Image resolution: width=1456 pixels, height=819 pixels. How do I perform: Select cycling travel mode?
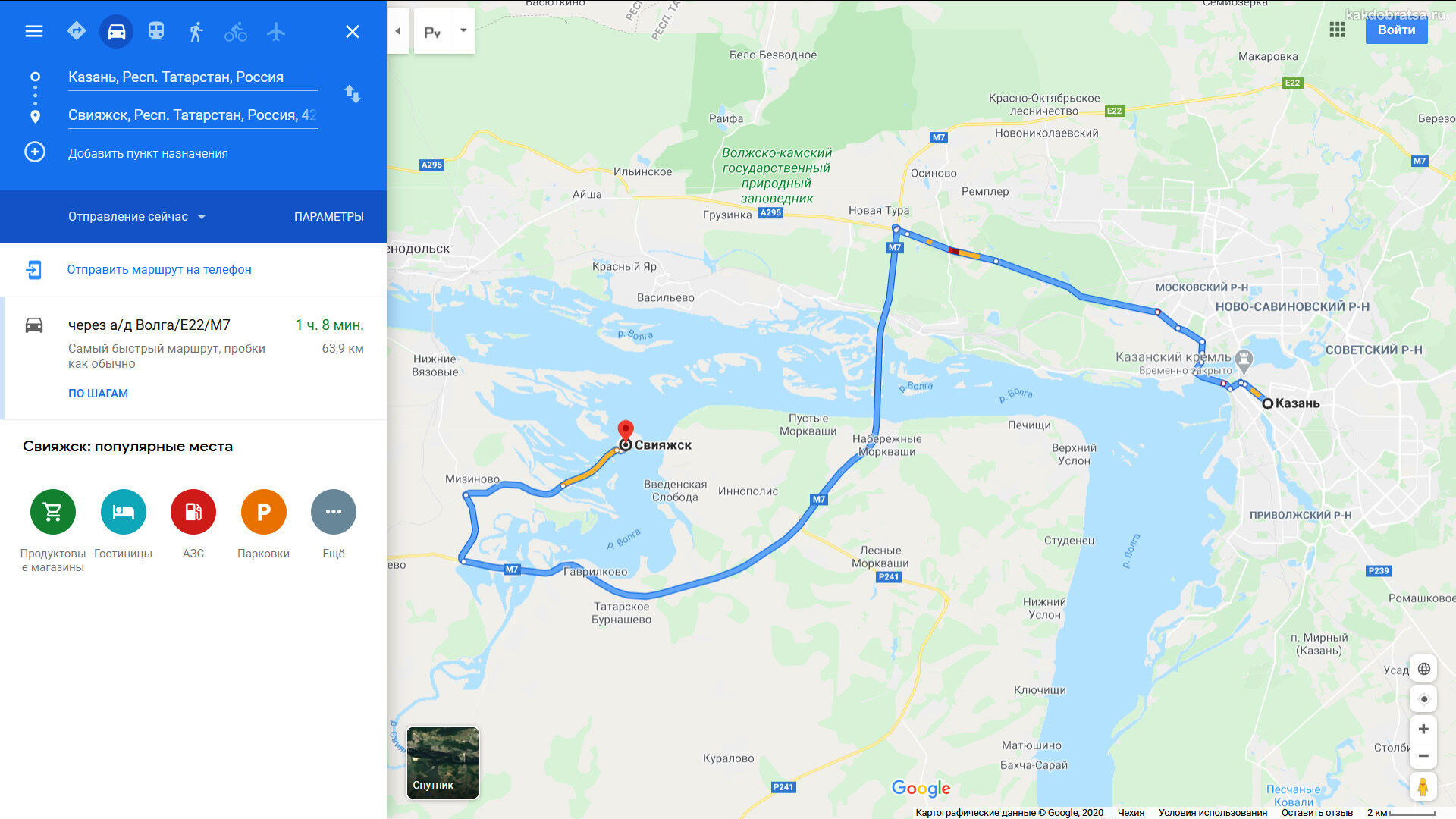pyautogui.click(x=236, y=31)
